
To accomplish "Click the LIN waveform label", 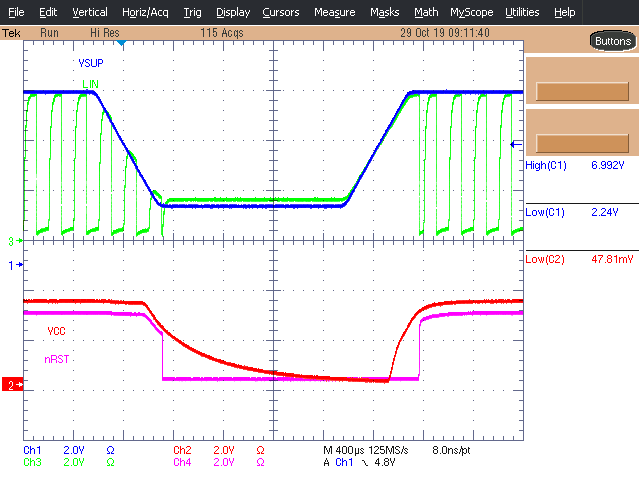I will click(x=90, y=84).
